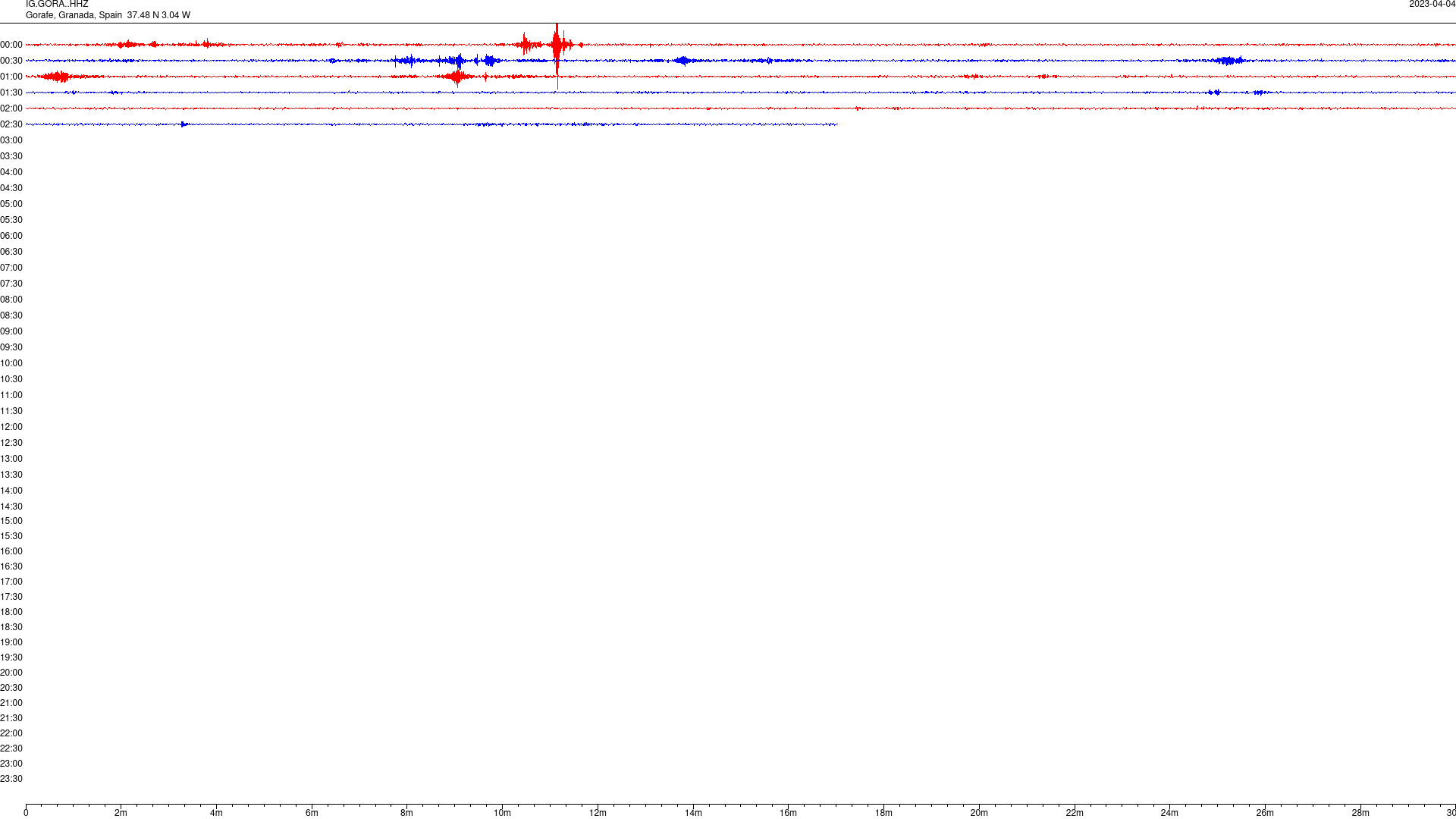Click the 09:00 time label
Viewport: 1456px width, 819px height.
coord(11,331)
